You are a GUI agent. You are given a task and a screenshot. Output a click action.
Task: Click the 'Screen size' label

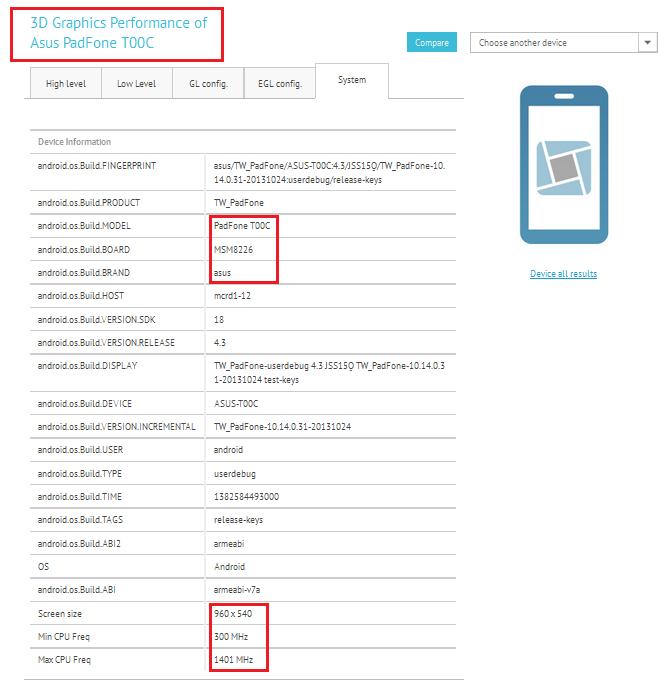point(60,613)
